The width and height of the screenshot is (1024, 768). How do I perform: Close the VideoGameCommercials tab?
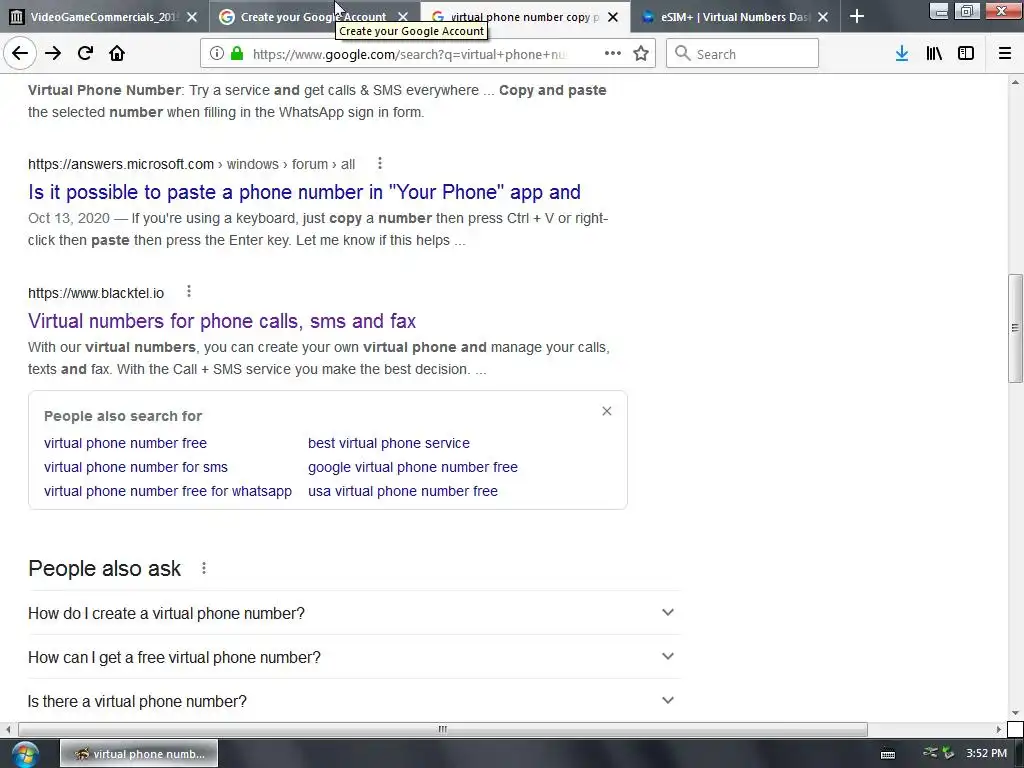click(x=192, y=17)
